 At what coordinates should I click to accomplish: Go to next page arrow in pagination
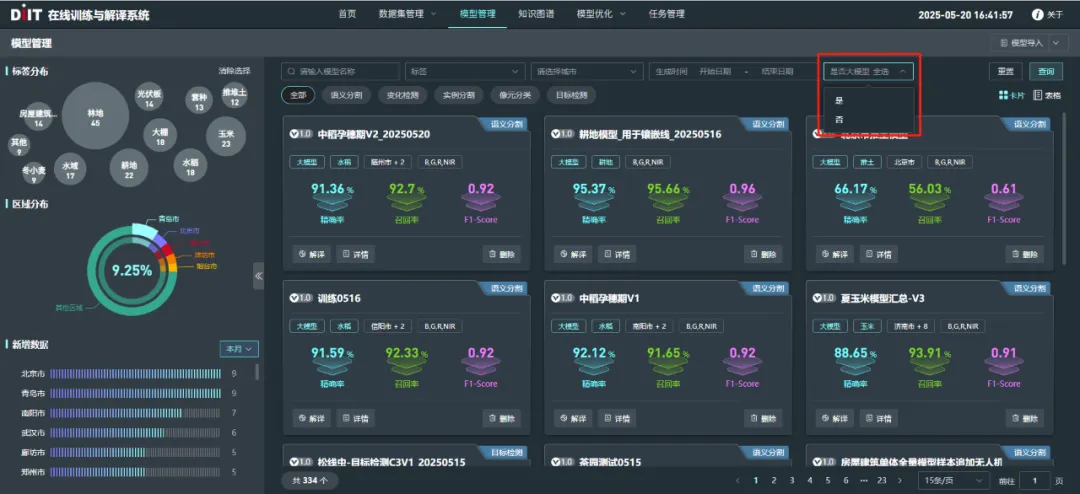(x=901, y=480)
